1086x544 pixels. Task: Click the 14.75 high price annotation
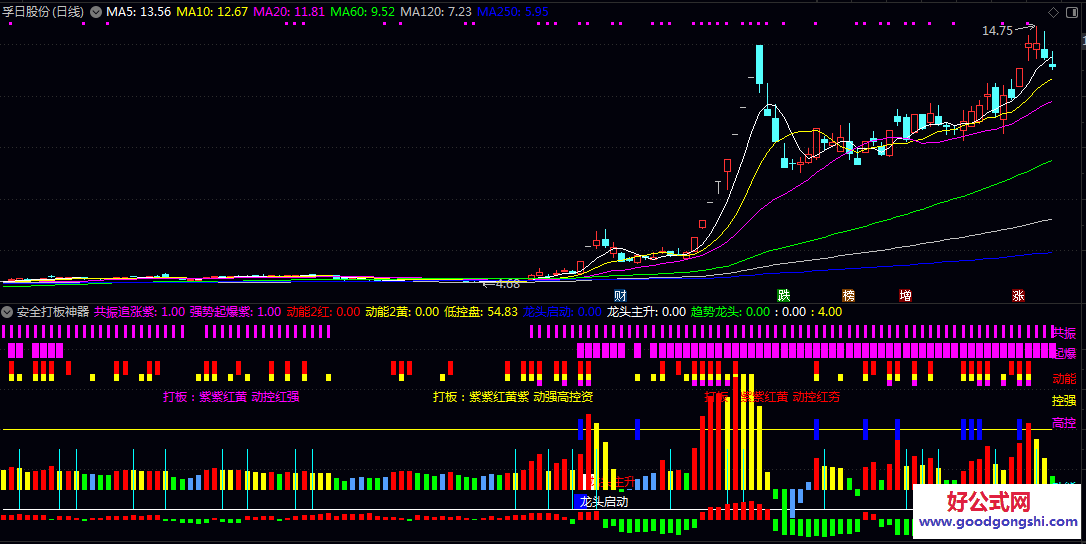coord(997,30)
